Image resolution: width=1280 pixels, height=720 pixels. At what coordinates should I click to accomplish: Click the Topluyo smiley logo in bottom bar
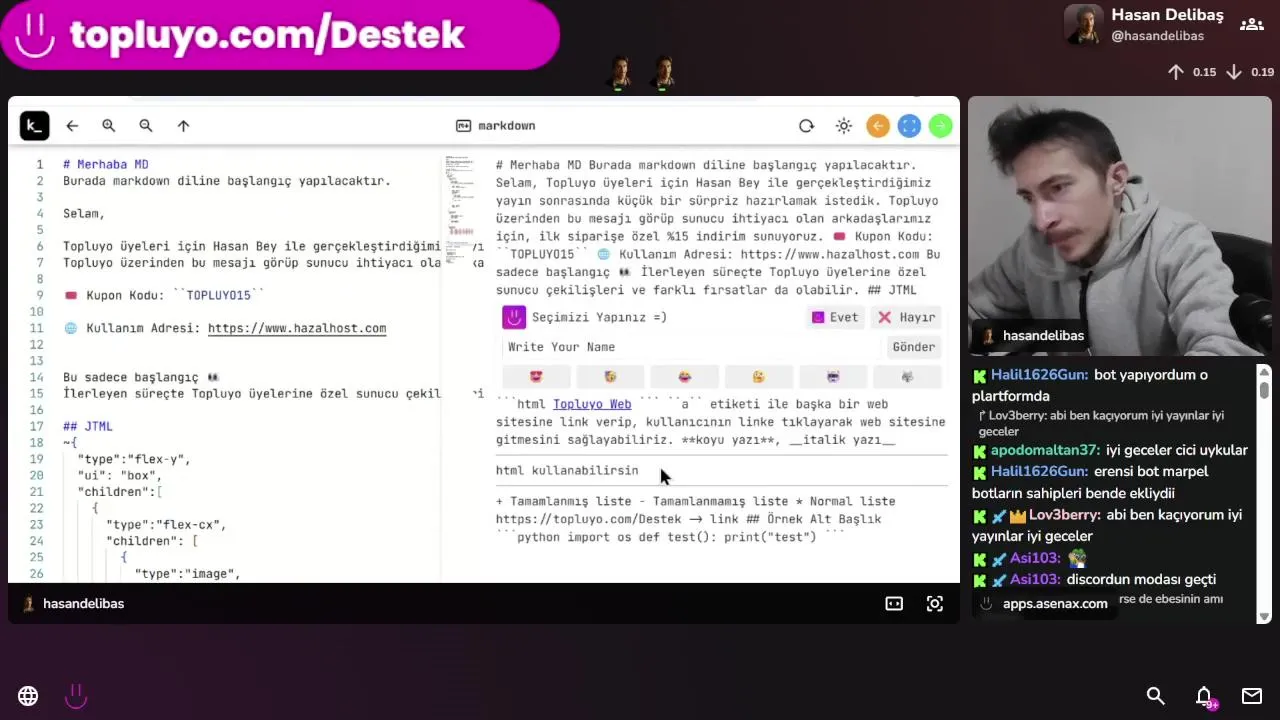tap(76, 696)
